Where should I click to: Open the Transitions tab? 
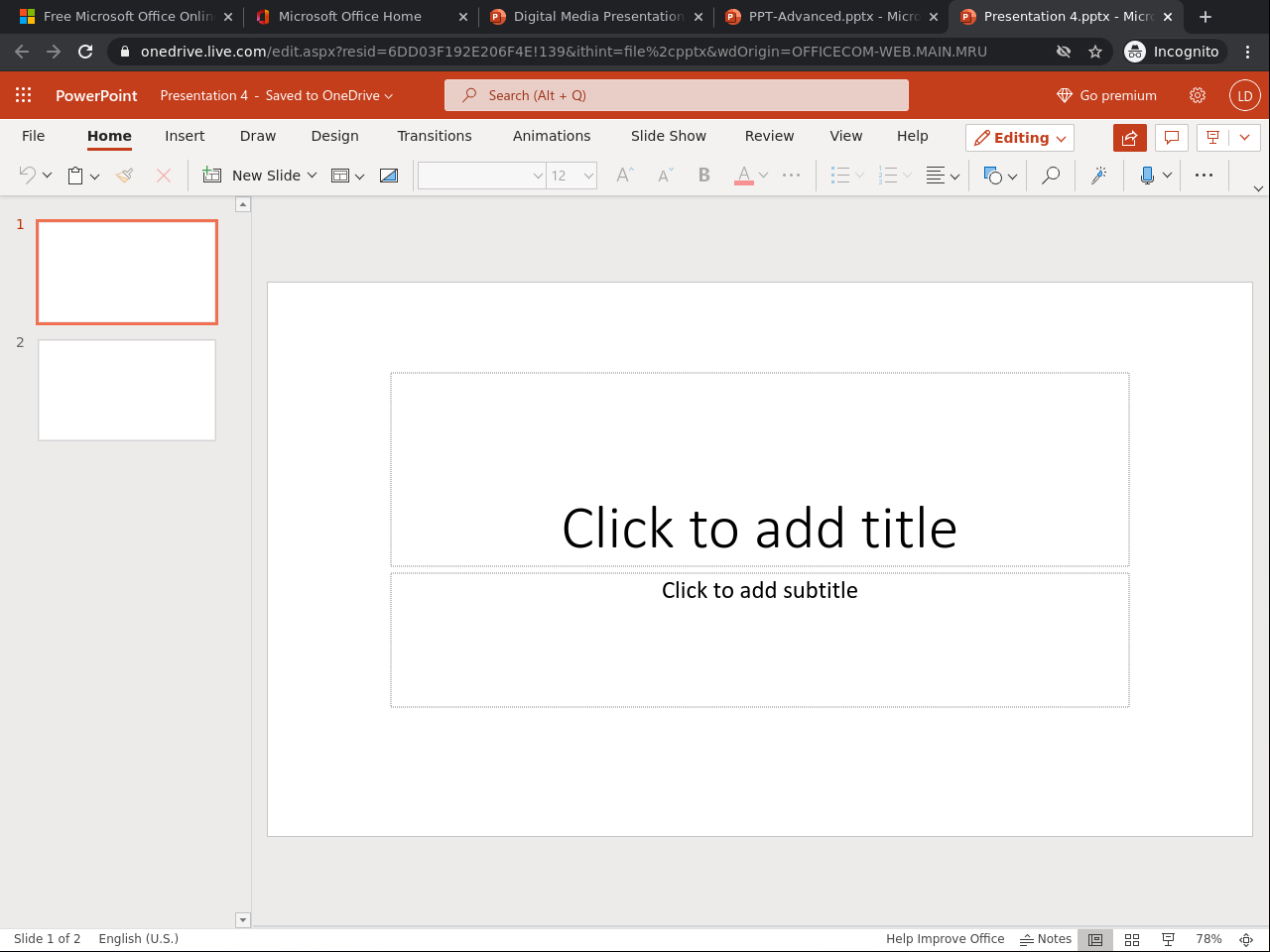[x=435, y=136]
